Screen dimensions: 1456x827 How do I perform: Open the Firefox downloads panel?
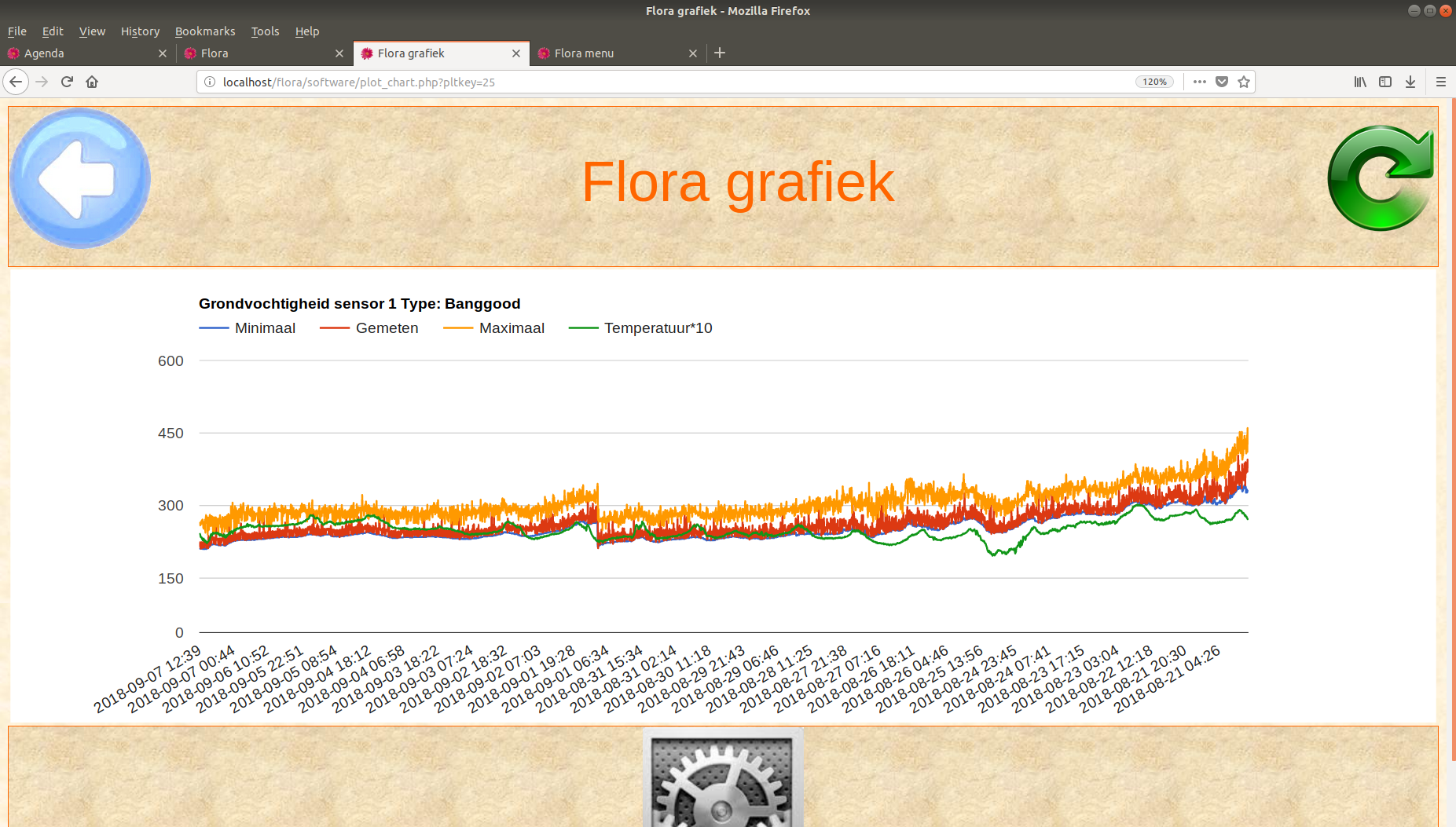[x=1410, y=82]
